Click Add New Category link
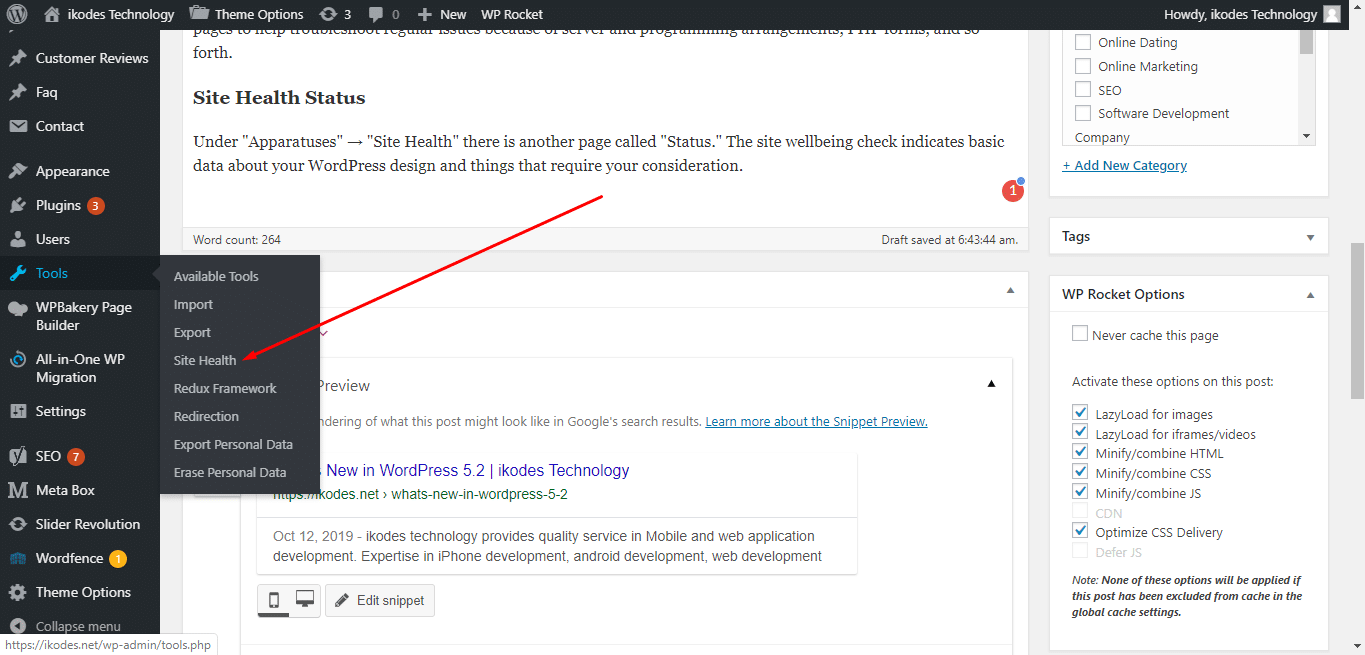Screen dimensions: 1365x655 click(x=1125, y=165)
